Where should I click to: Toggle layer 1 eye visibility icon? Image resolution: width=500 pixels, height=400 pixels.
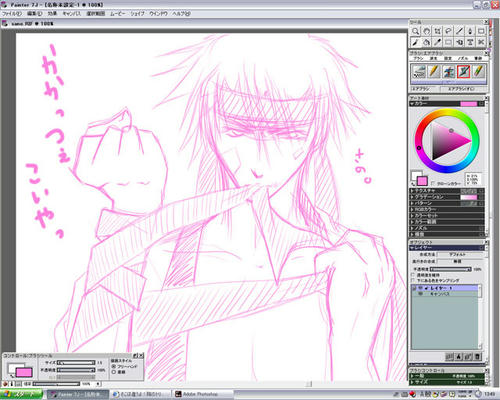click(x=421, y=288)
